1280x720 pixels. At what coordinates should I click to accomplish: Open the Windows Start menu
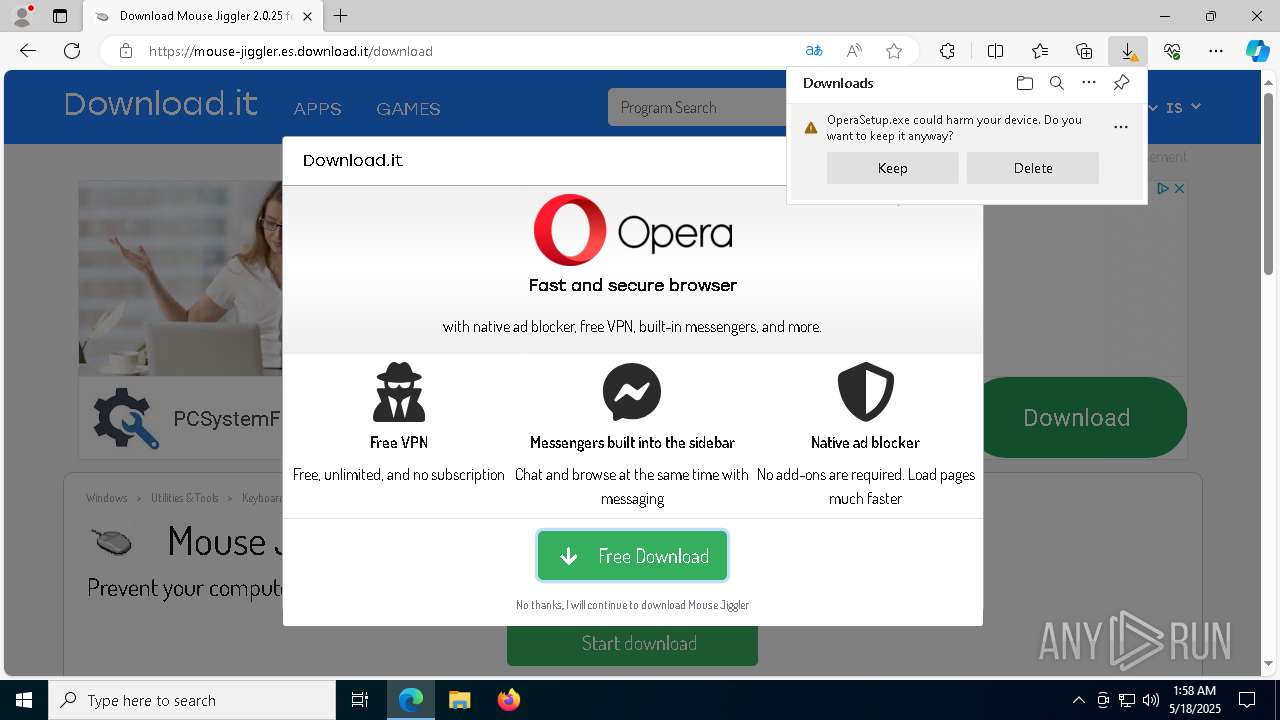tap(24, 700)
